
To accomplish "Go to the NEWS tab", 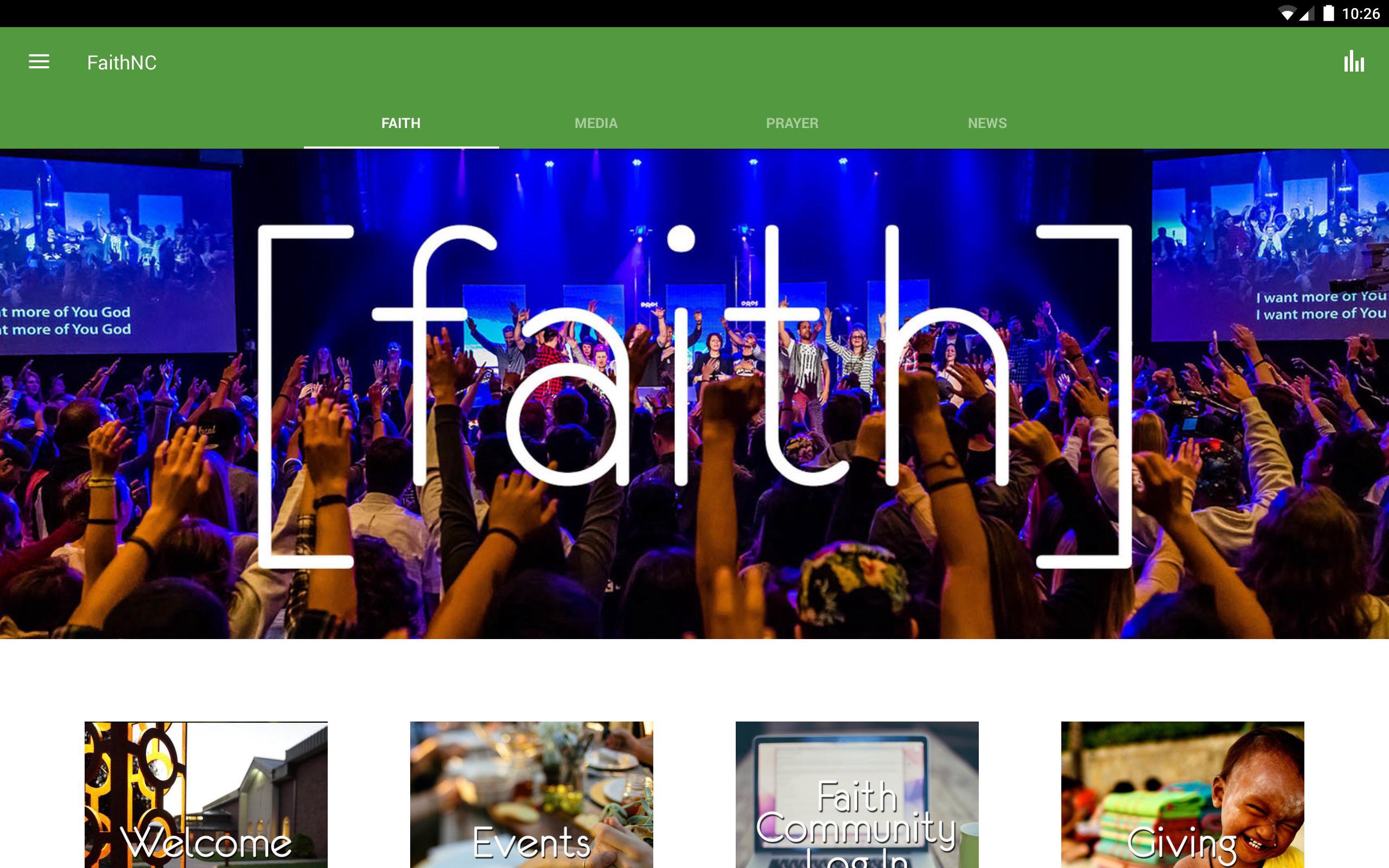I will click(x=987, y=124).
